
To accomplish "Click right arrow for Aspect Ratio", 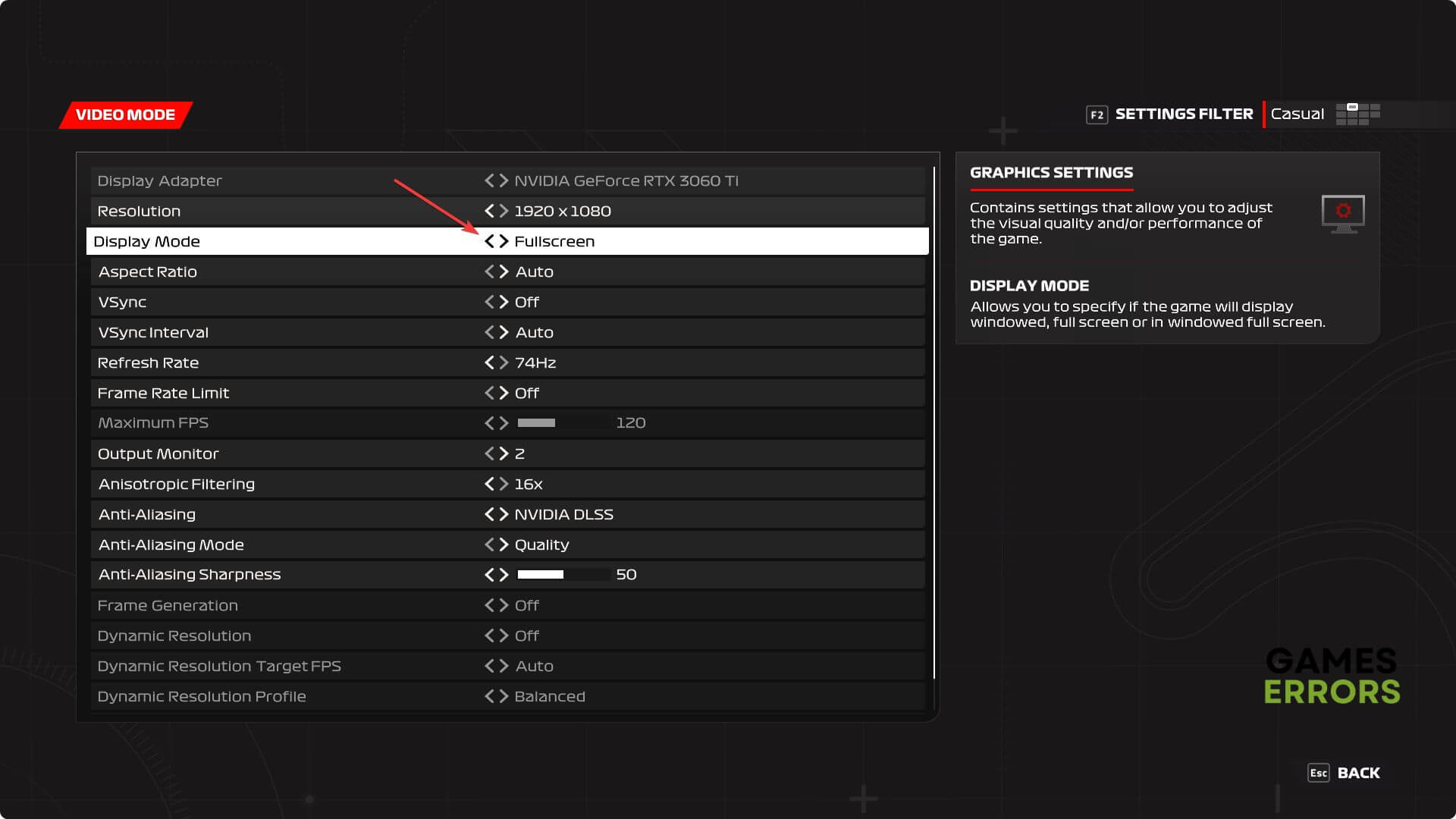I will [x=504, y=271].
